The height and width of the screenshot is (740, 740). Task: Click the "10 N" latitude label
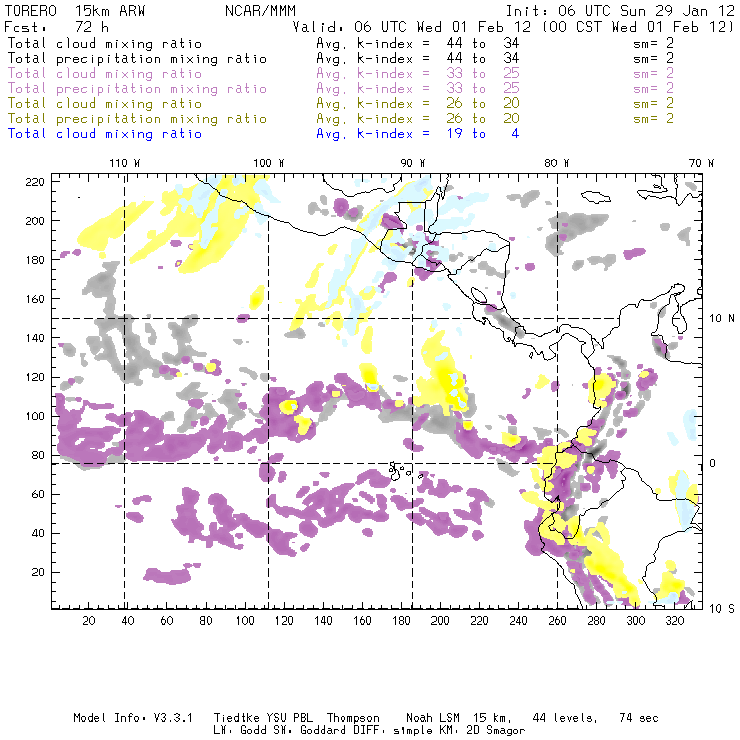tap(722, 318)
